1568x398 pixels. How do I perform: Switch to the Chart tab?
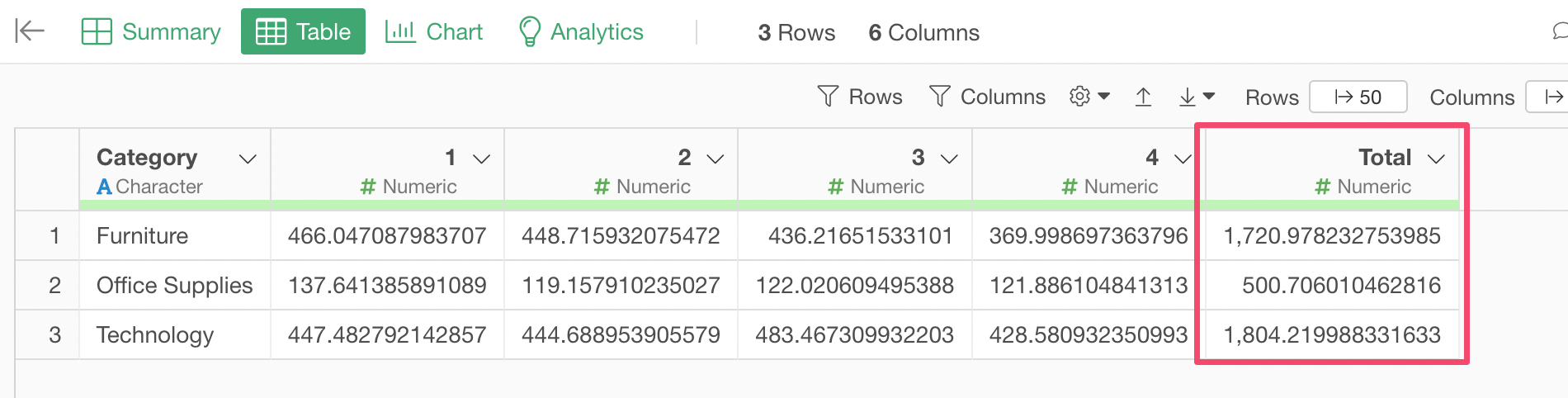click(x=434, y=31)
